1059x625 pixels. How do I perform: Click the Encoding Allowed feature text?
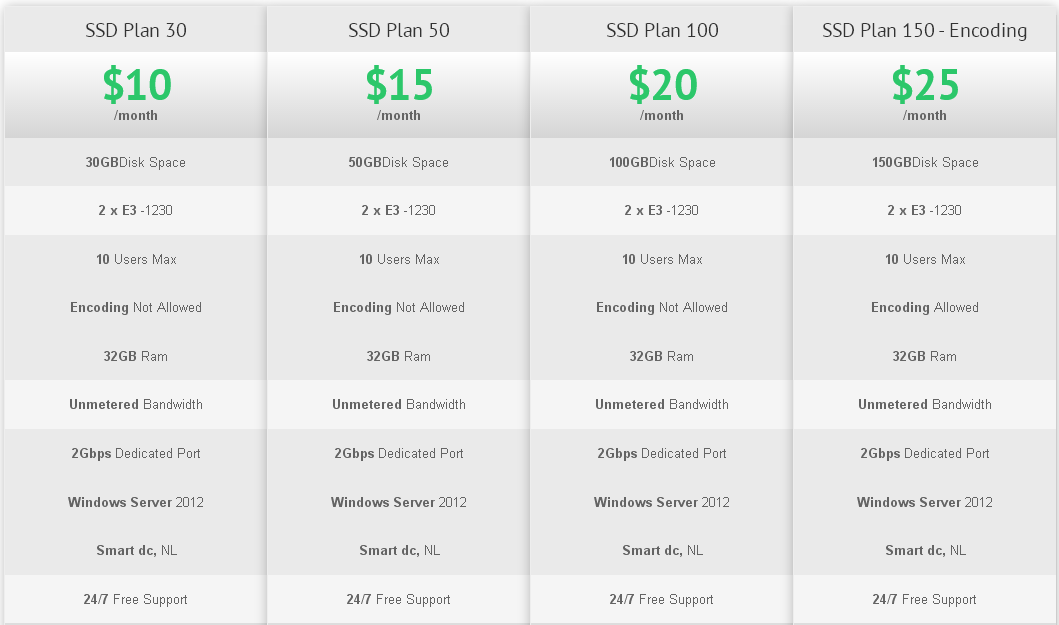tap(925, 307)
